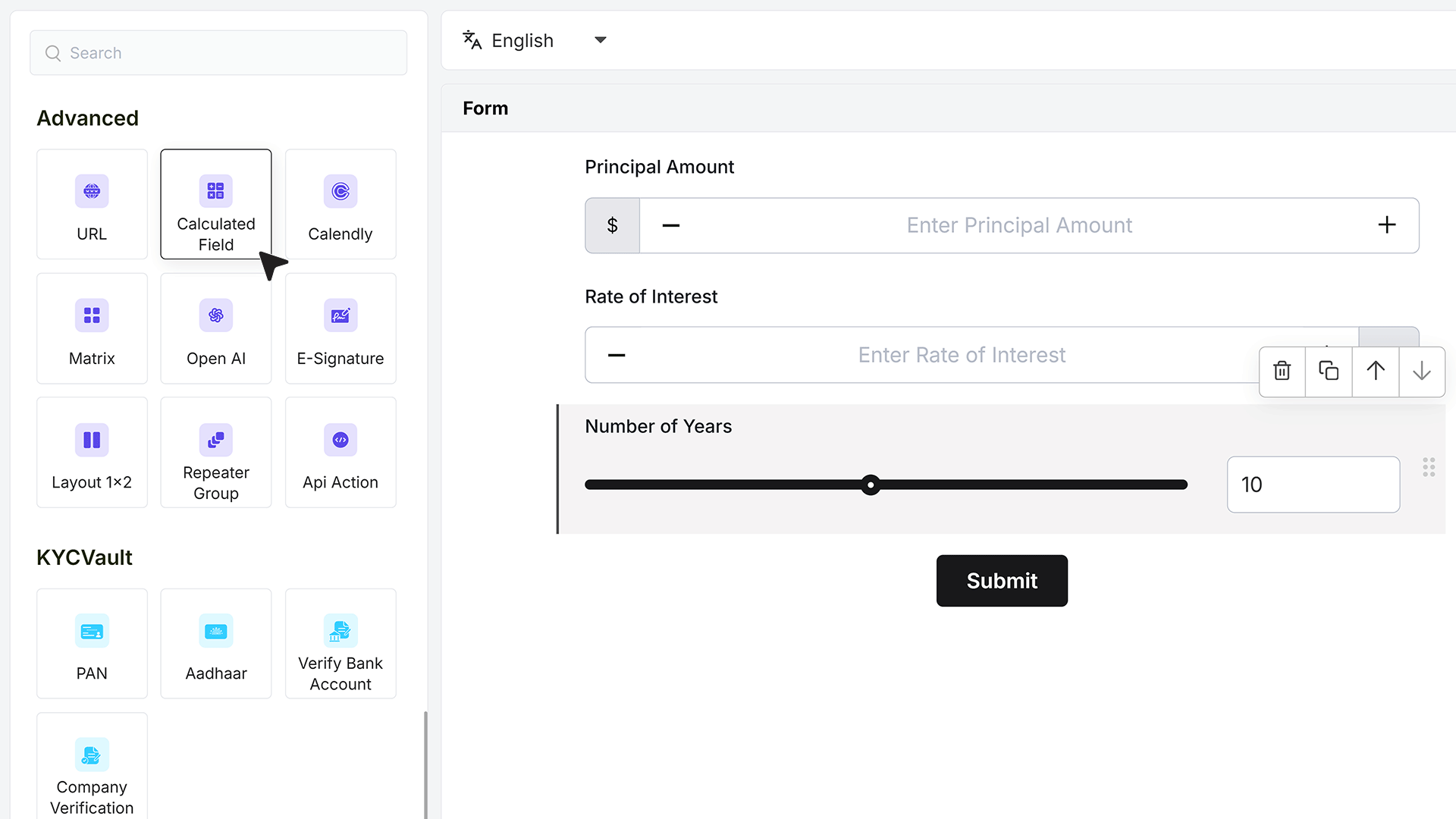Add a Matrix field
Image resolution: width=1456 pixels, height=819 pixels.
[x=92, y=328]
